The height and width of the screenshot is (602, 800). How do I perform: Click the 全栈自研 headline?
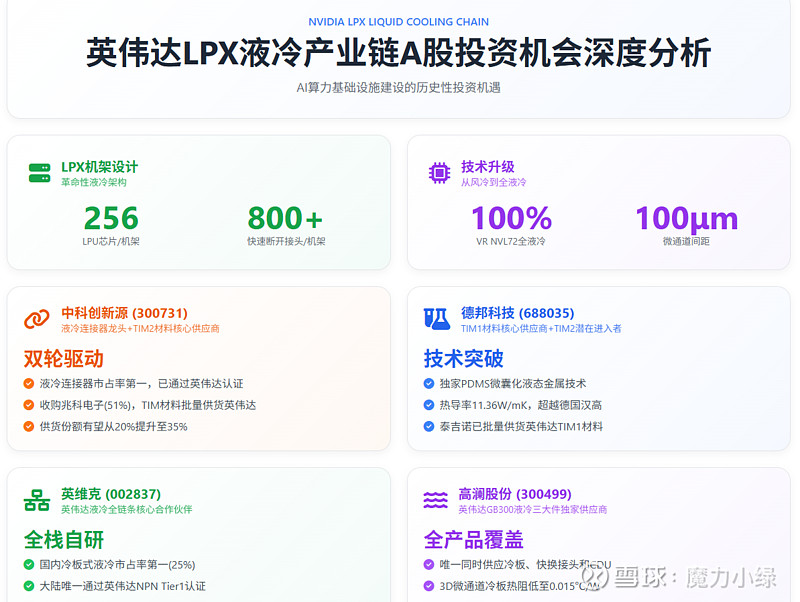(64, 540)
